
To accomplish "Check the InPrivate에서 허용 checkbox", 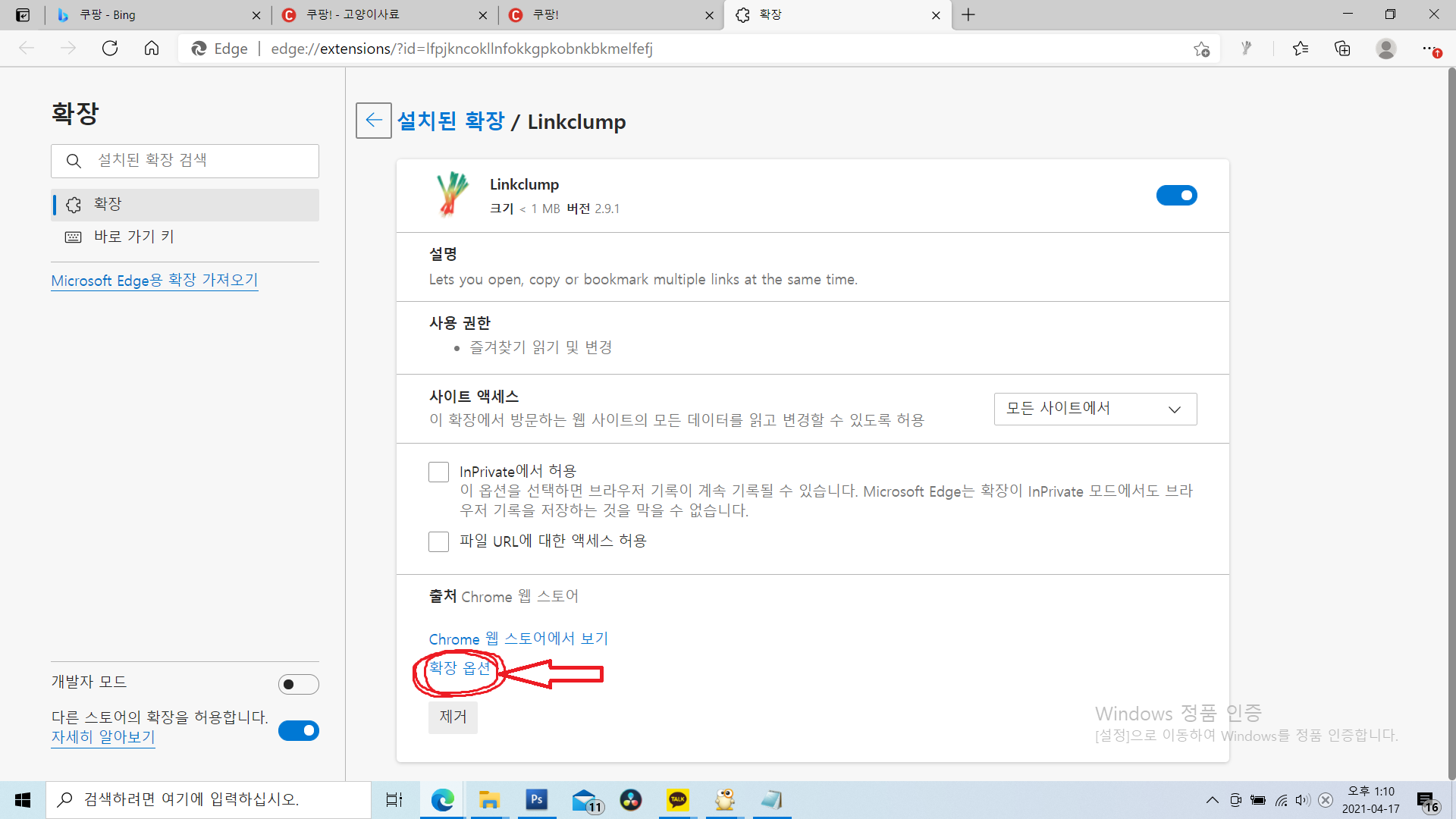I will click(x=438, y=472).
